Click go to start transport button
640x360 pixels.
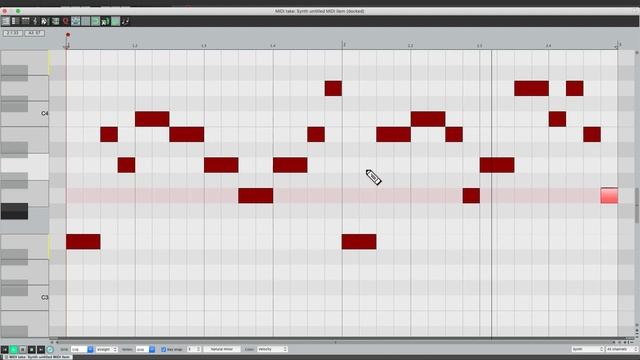point(4,349)
